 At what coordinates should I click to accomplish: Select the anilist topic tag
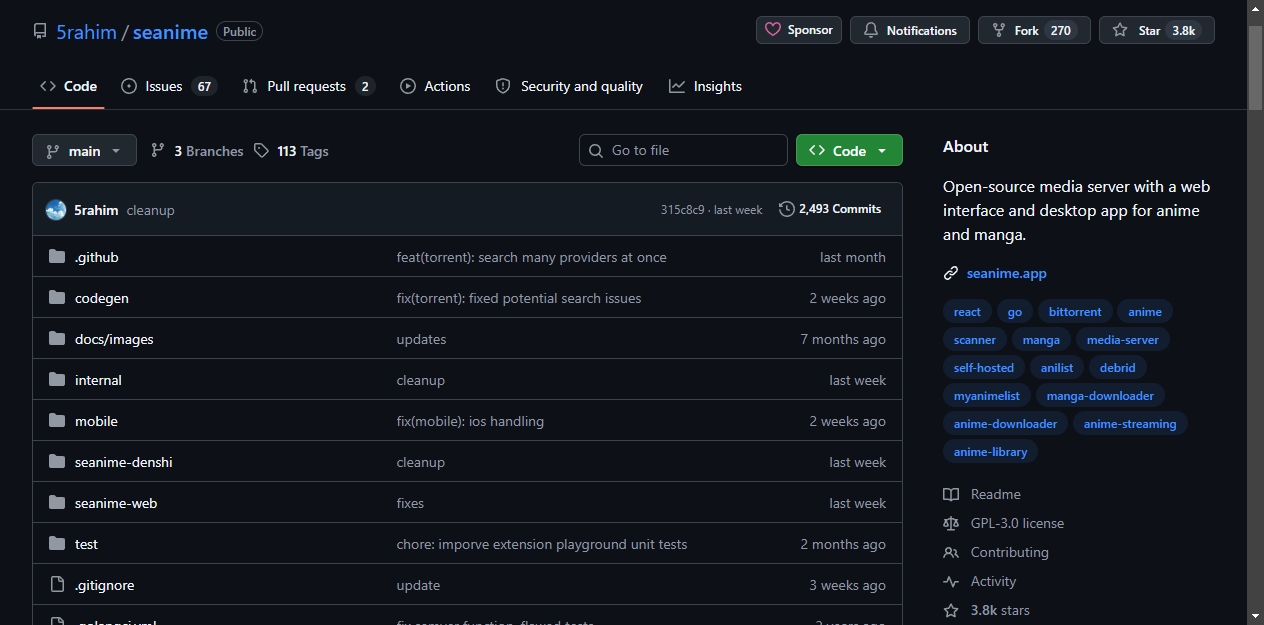1057,368
